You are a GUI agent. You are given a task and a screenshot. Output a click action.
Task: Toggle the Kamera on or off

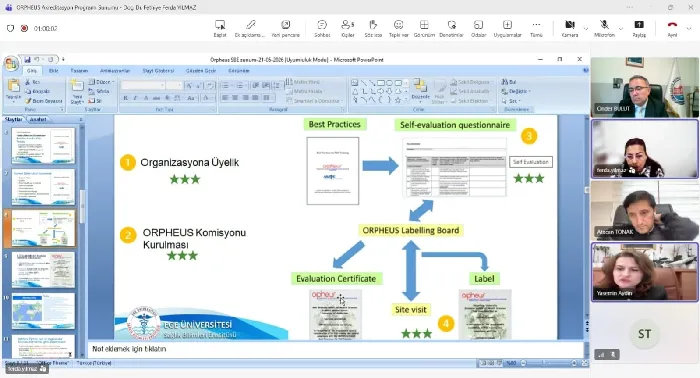coord(570,28)
